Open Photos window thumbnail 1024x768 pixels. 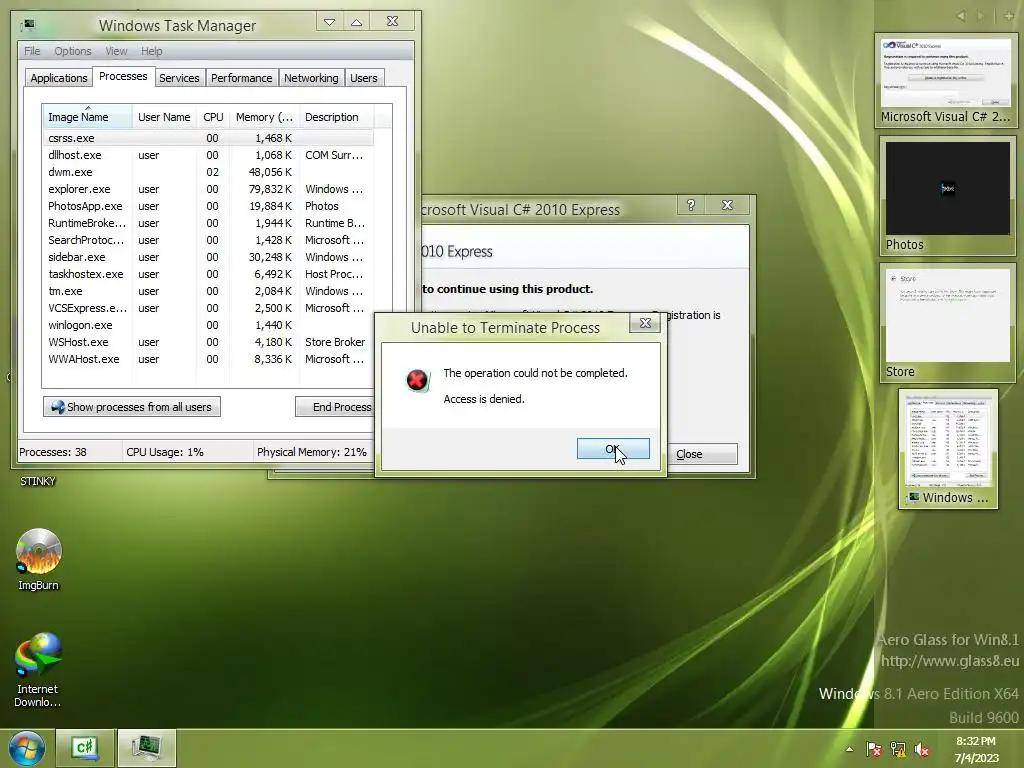948,195
